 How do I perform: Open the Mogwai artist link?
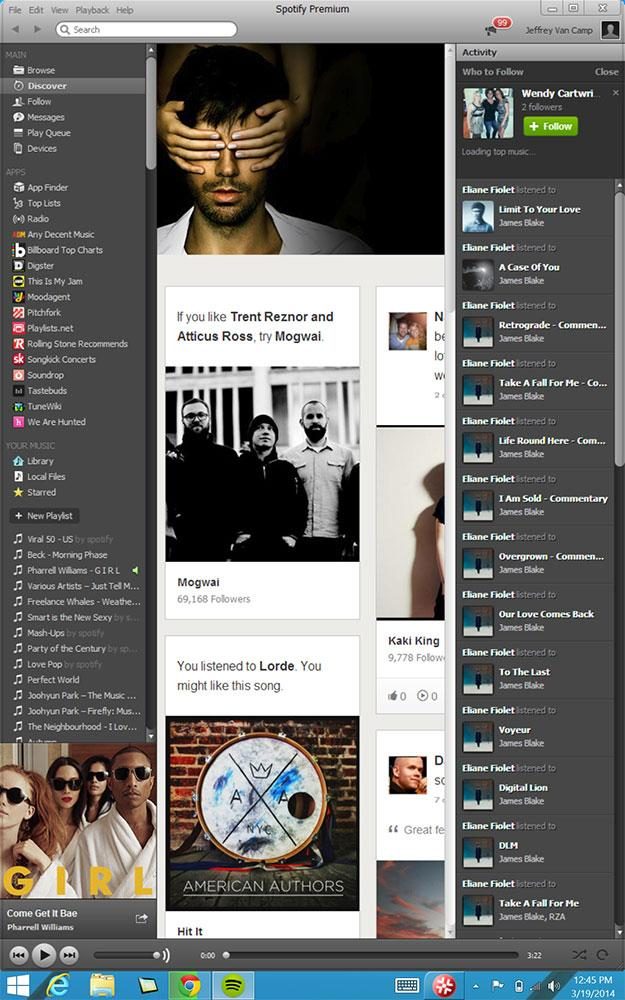[x=198, y=582]
